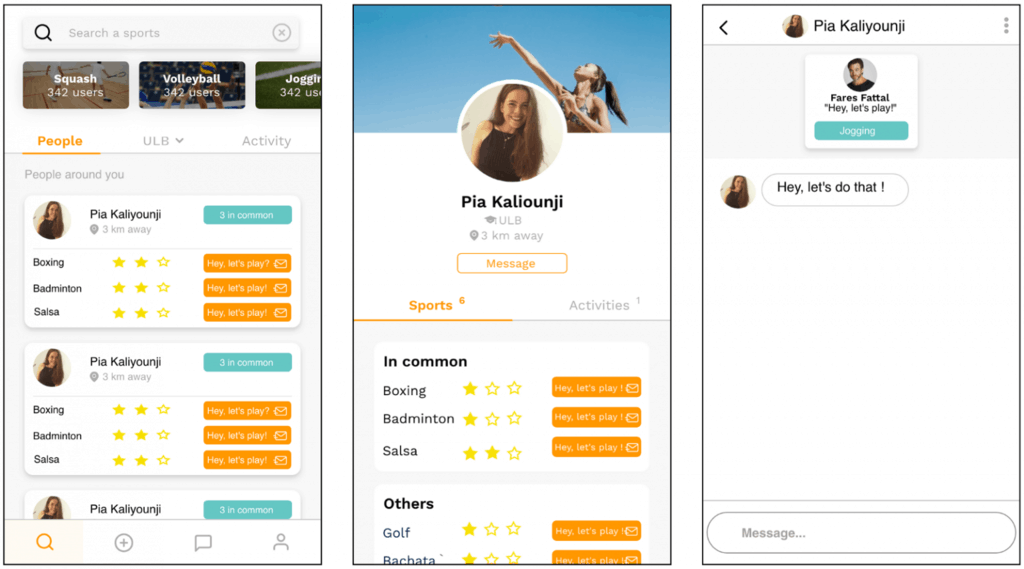Go back using the chat back arrow
Image resolution: width=1024 pixels, height=569 pixels.
click(724, 27)
